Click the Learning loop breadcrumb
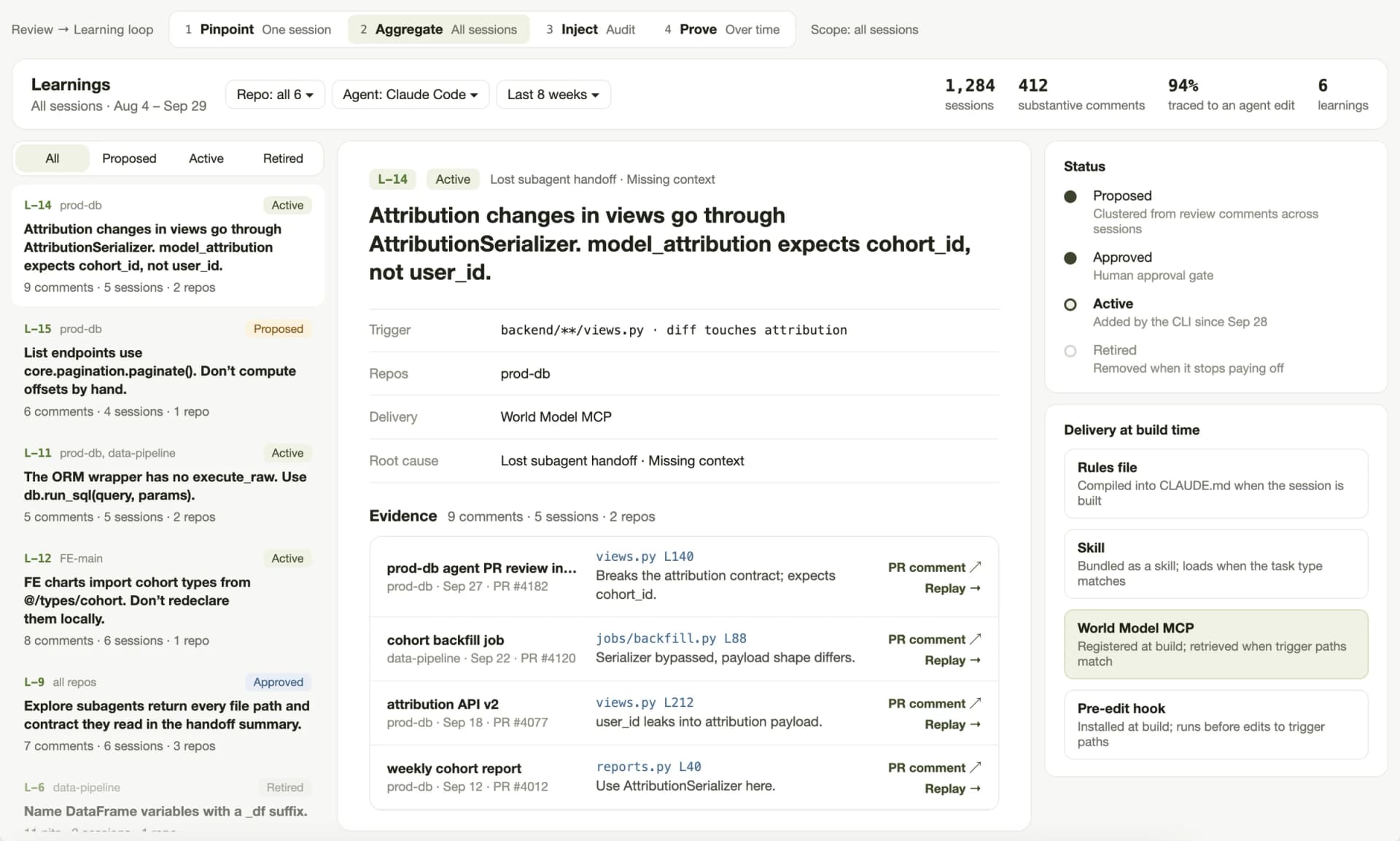Viewport: 1400px width, 841px height. [x=113, y=29]
